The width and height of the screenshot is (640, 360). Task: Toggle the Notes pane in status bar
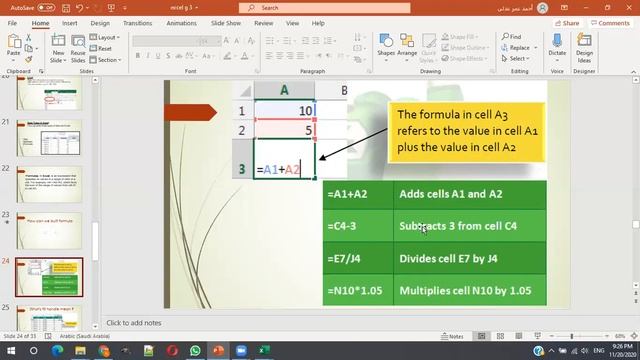(452, 336)
